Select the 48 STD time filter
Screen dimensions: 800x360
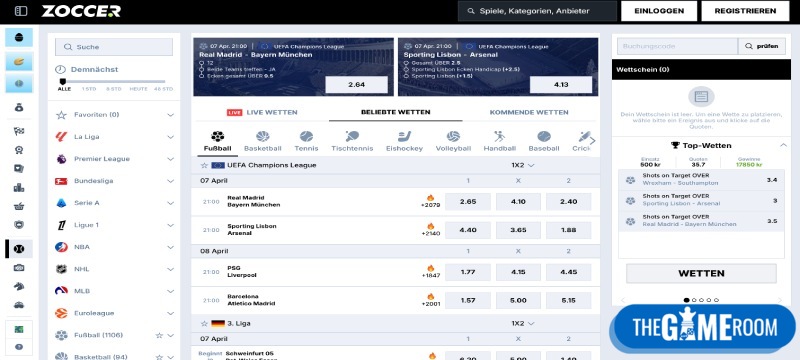pyautogui.click(x=164, y=89)
